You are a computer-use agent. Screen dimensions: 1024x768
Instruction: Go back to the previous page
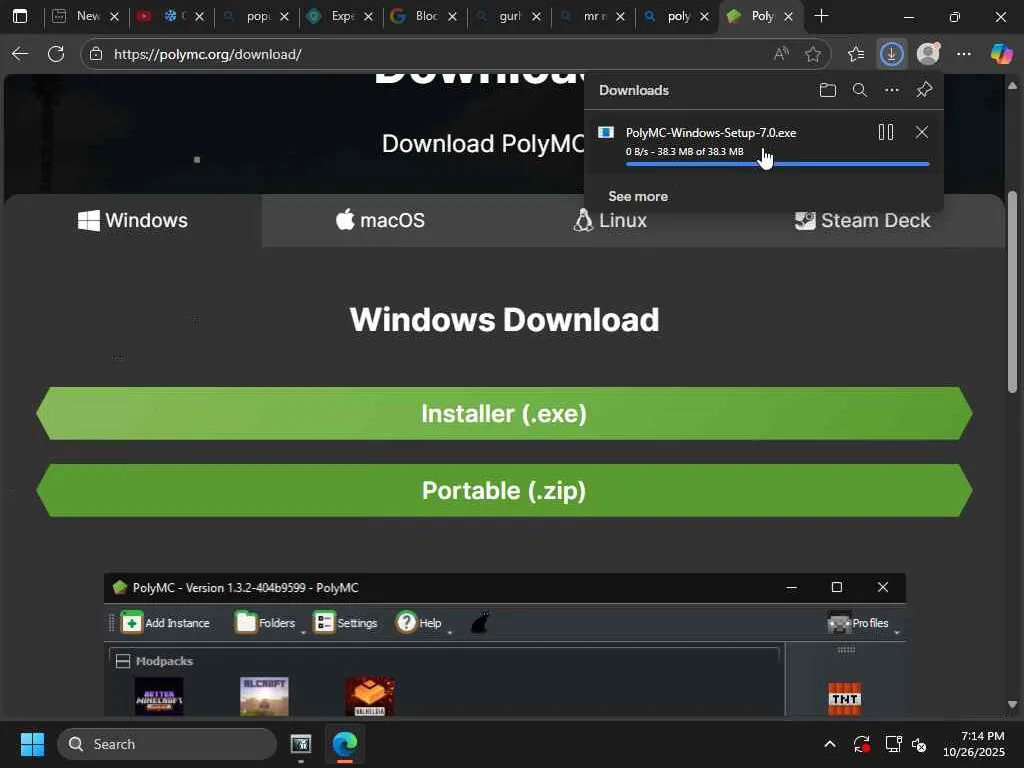coord(20,54)
